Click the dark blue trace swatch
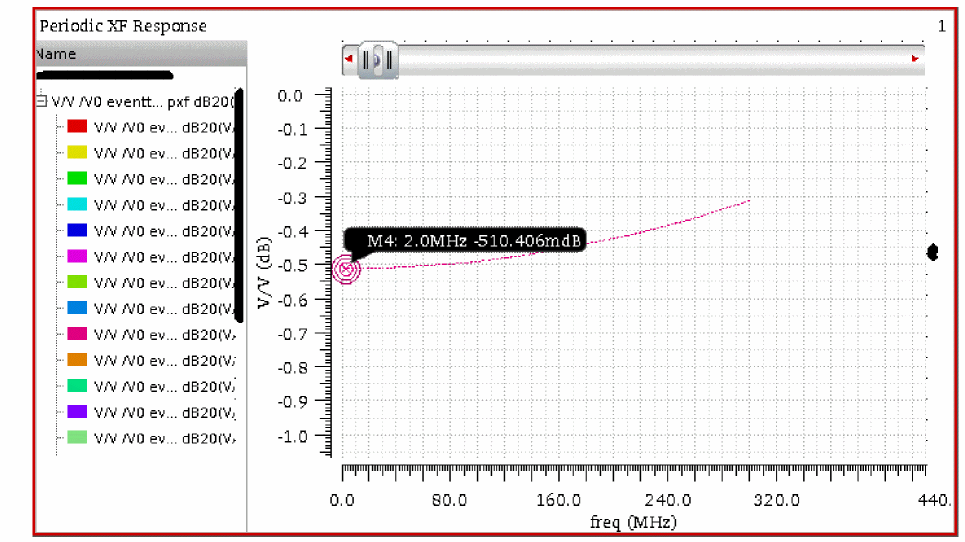Viewport: 965px width, 542px height. (x=77, y=230)
